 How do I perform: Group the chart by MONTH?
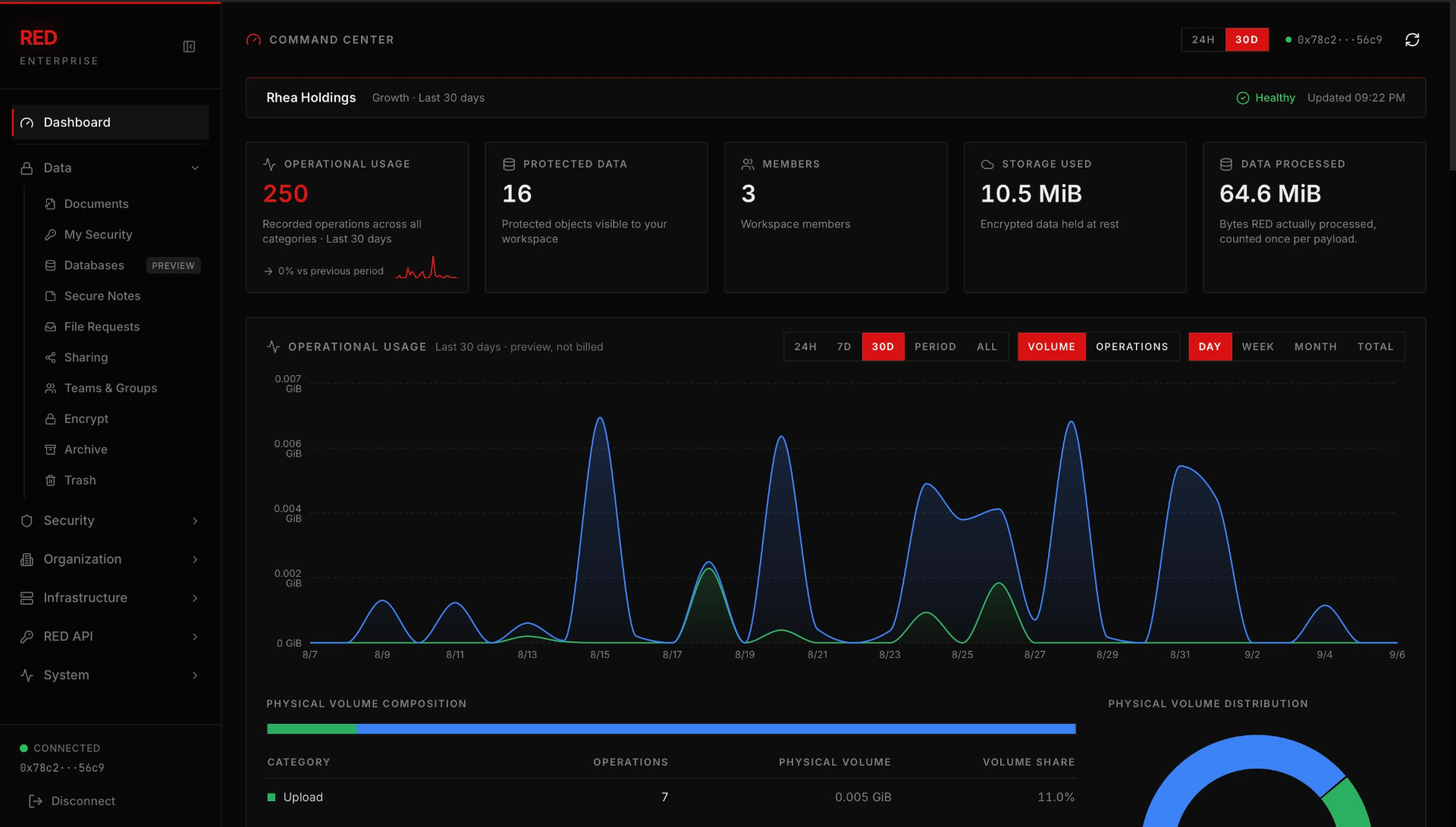1315,346
